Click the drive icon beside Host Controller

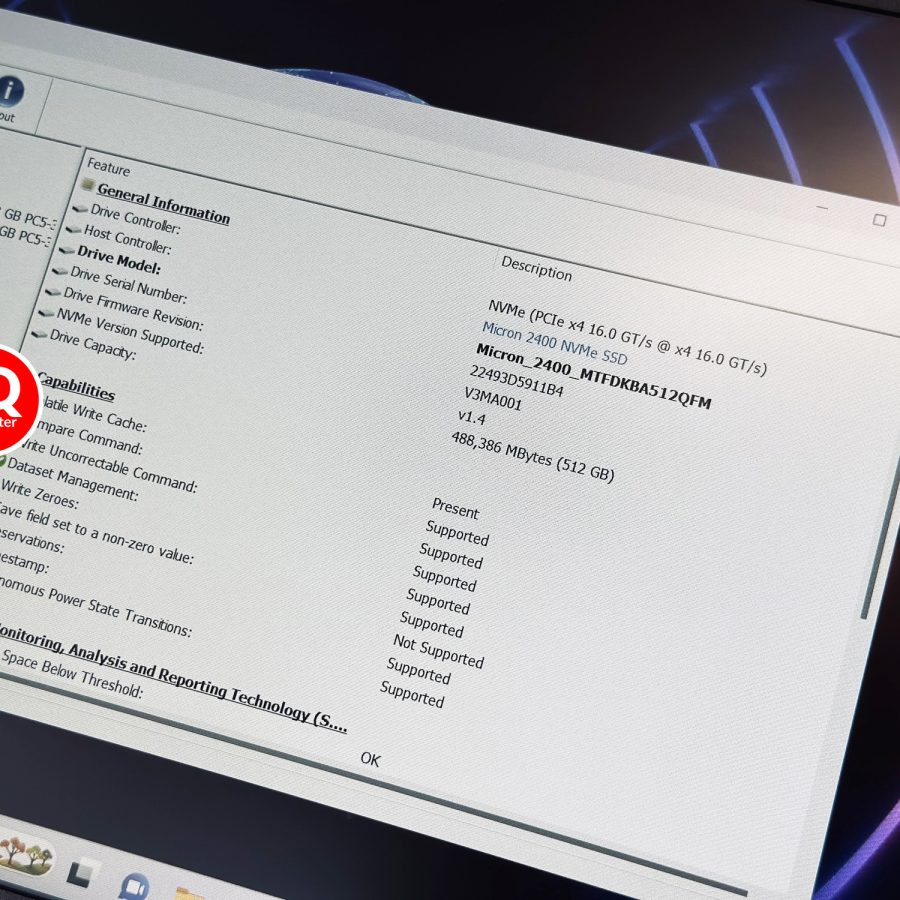(x=73, y=229)
